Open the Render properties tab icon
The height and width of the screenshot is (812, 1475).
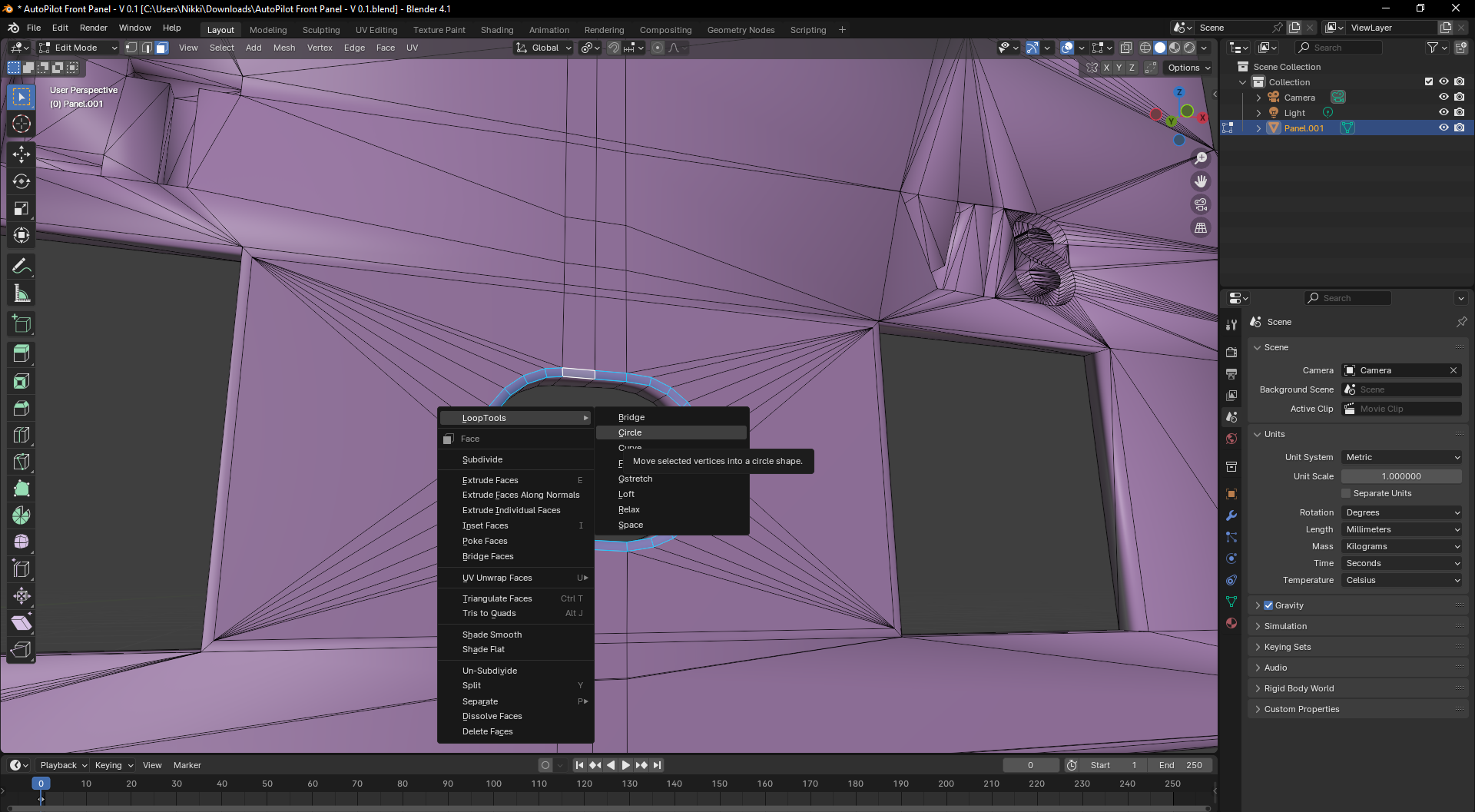[x=1231, y=352]
